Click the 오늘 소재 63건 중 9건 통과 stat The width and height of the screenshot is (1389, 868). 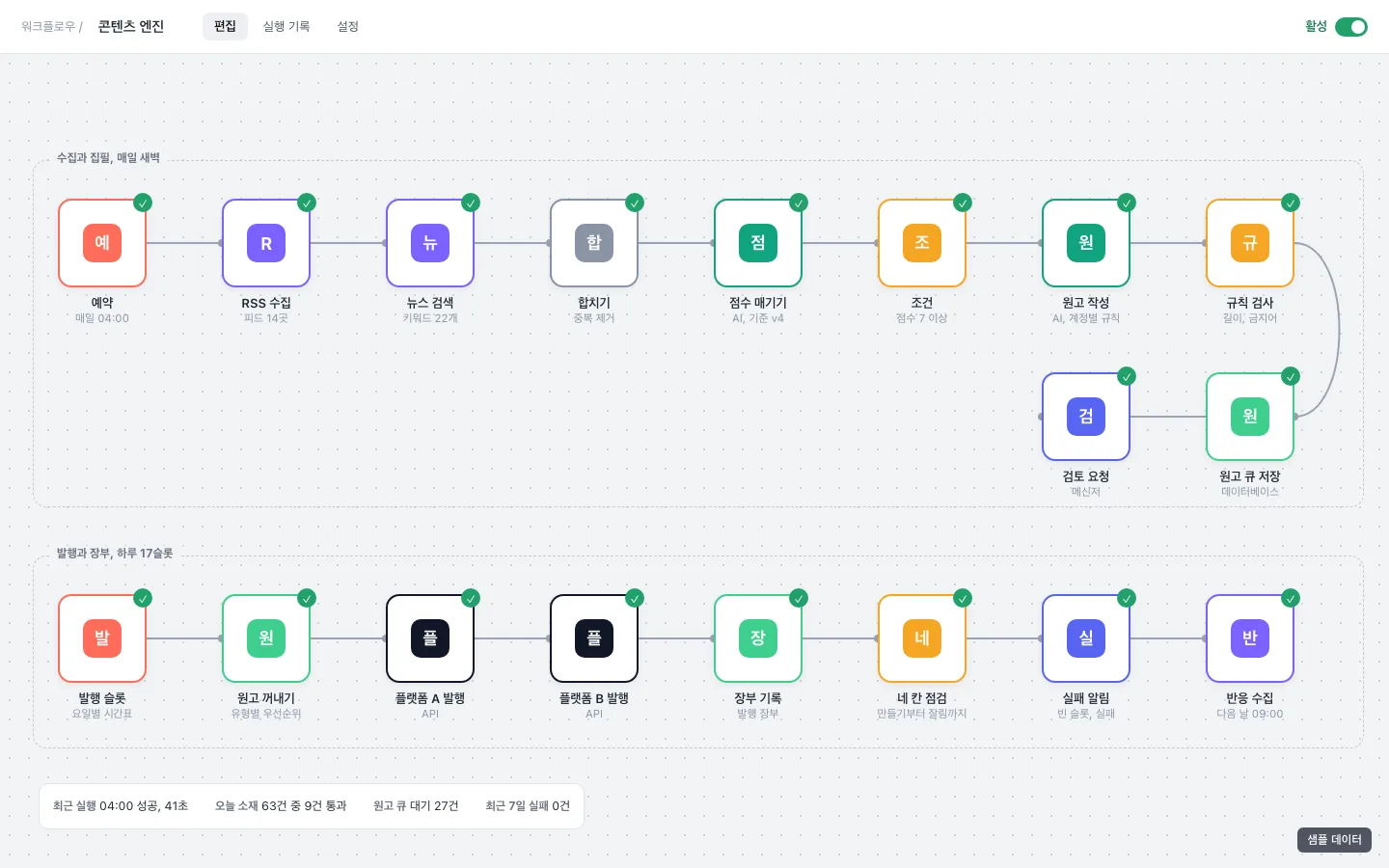(281, 806)
